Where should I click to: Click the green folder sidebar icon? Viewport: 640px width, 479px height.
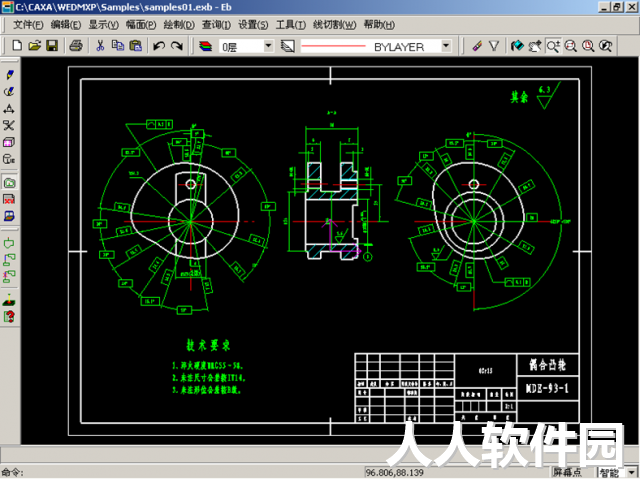click(x=9, y=182)
